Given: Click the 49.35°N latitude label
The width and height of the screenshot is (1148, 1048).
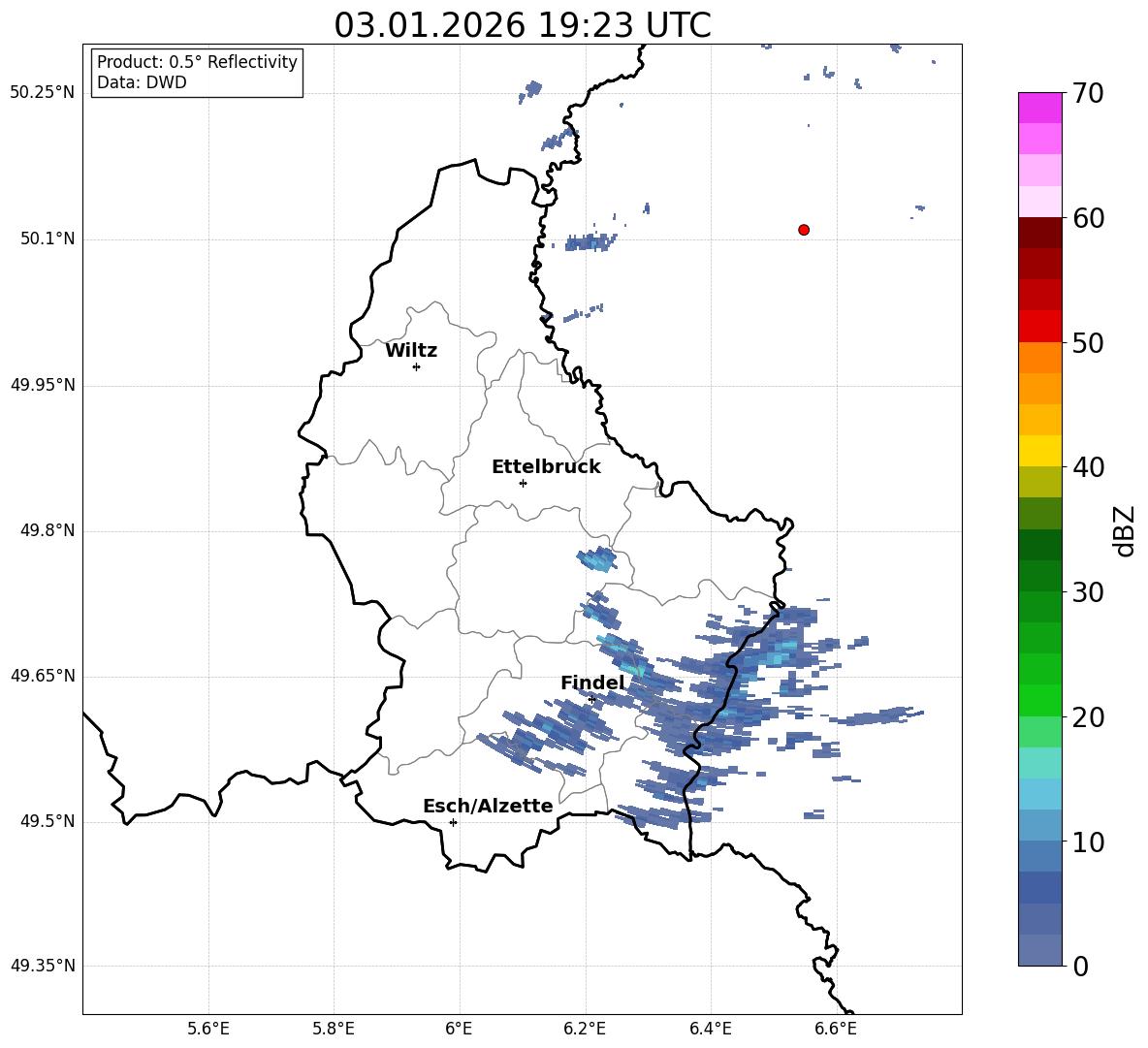Looking at the screenshot, I should pos(42,966).
